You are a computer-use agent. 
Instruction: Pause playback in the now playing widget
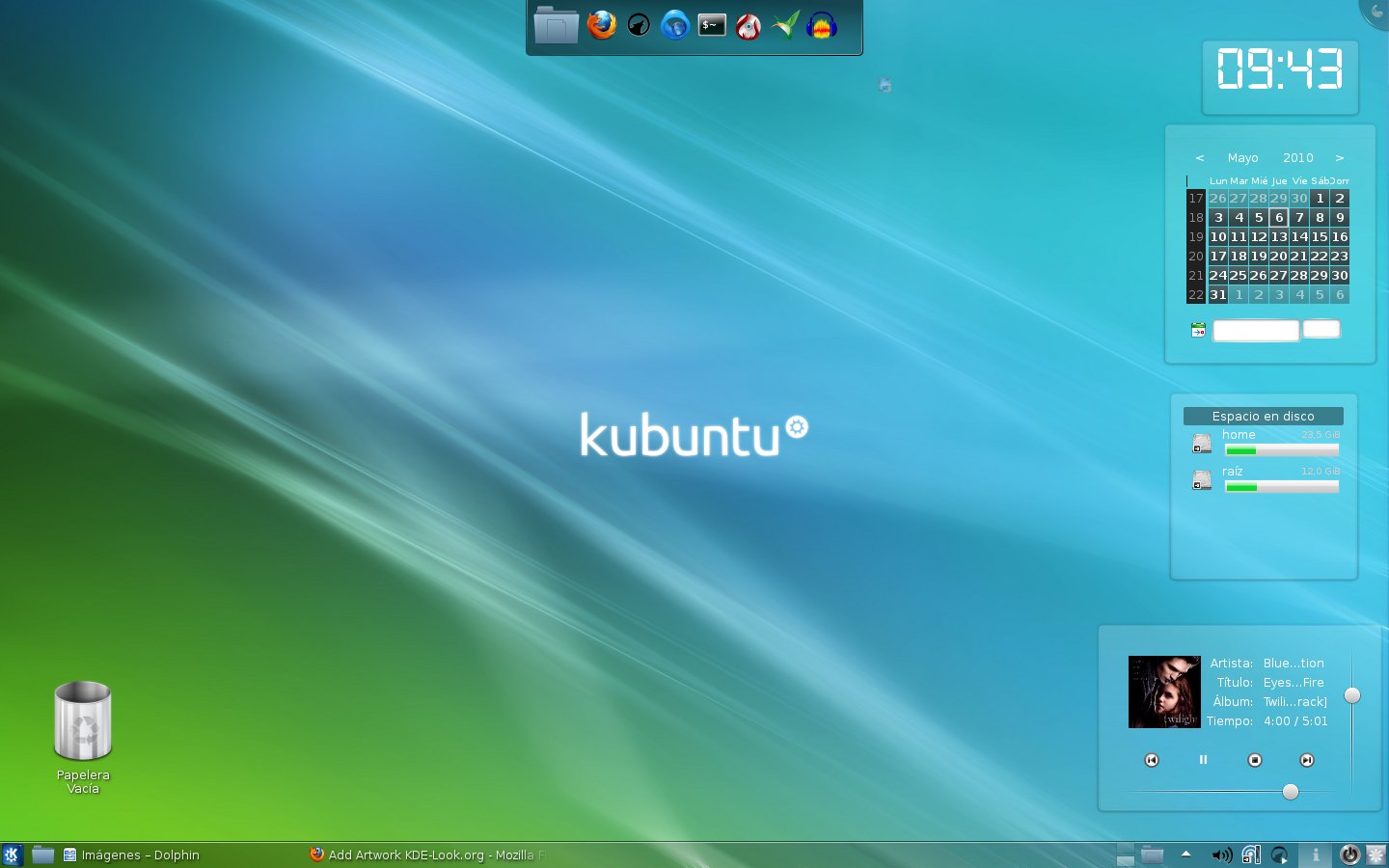coord(1203,760)
